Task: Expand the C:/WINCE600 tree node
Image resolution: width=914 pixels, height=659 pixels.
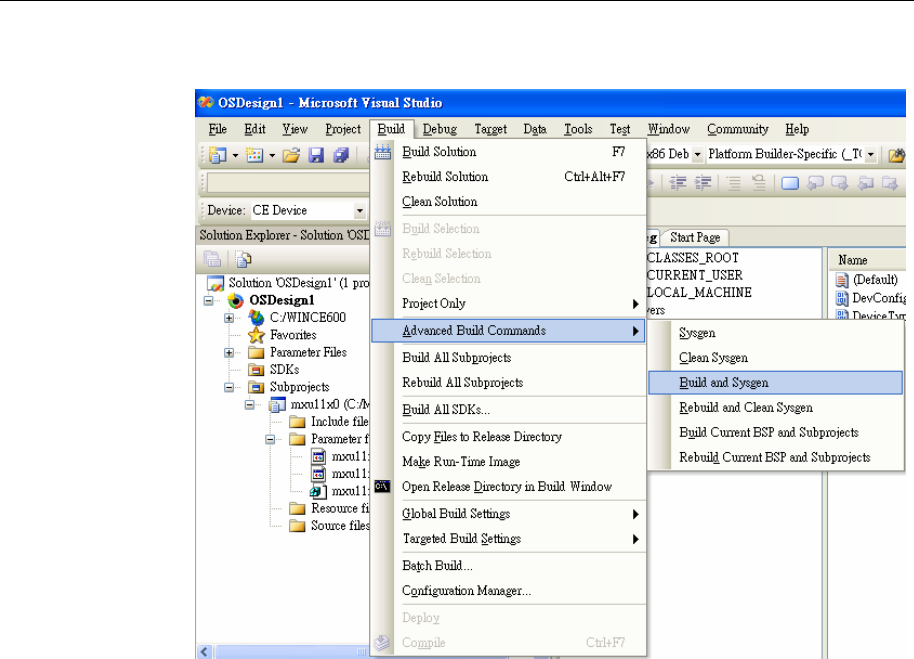Action: pyautogui.click(x=229, y=318)
